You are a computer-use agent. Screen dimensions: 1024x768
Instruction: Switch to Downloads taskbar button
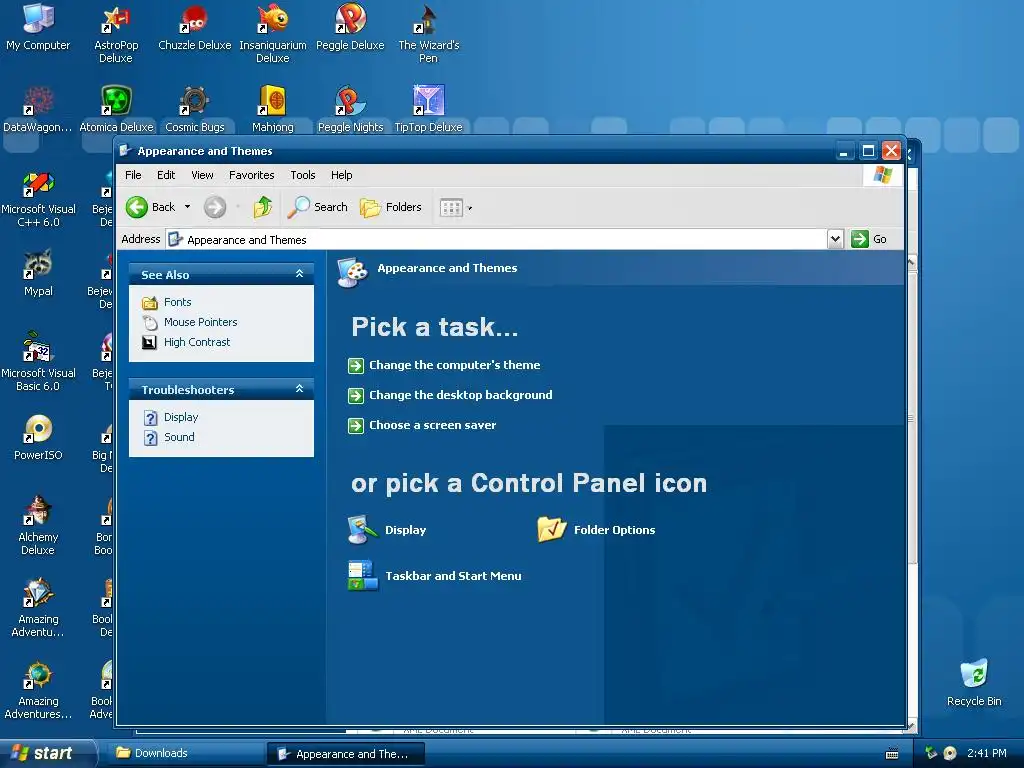pos(183,754)
